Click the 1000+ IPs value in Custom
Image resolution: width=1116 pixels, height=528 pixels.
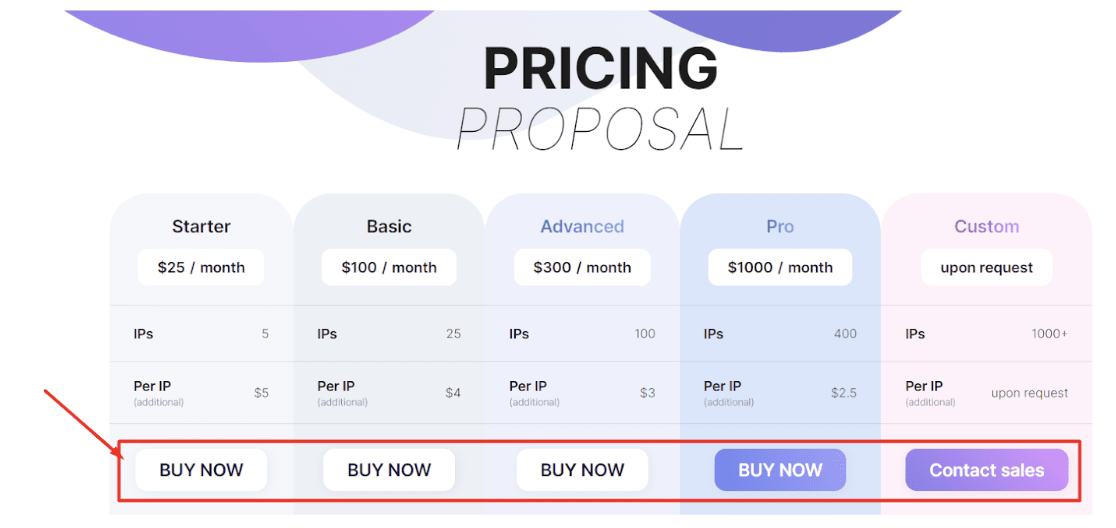pos(1049,334)
